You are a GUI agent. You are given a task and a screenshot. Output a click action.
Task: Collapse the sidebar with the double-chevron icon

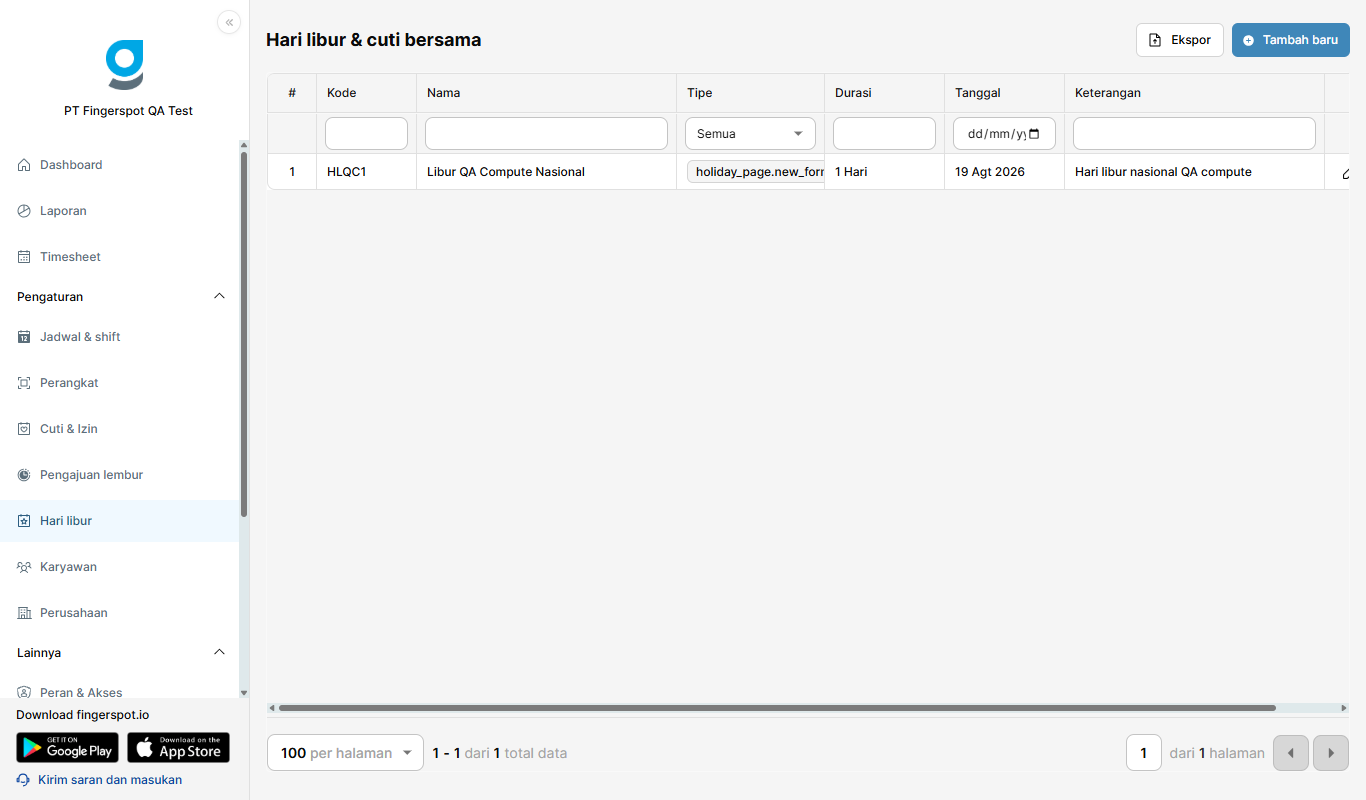point(229,22)
